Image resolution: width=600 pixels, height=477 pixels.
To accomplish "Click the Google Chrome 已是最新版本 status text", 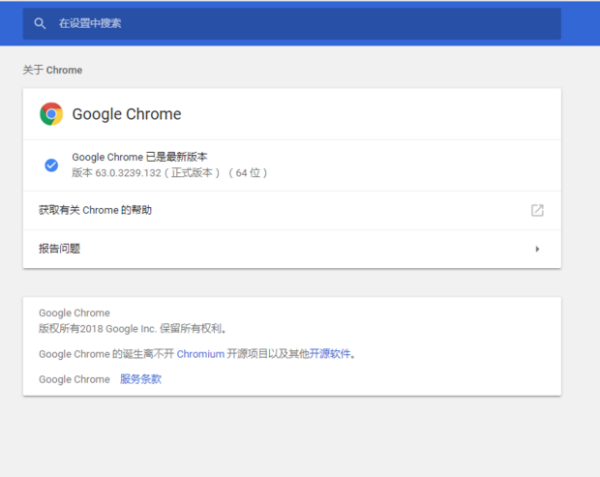I will [x=139, y=157].
